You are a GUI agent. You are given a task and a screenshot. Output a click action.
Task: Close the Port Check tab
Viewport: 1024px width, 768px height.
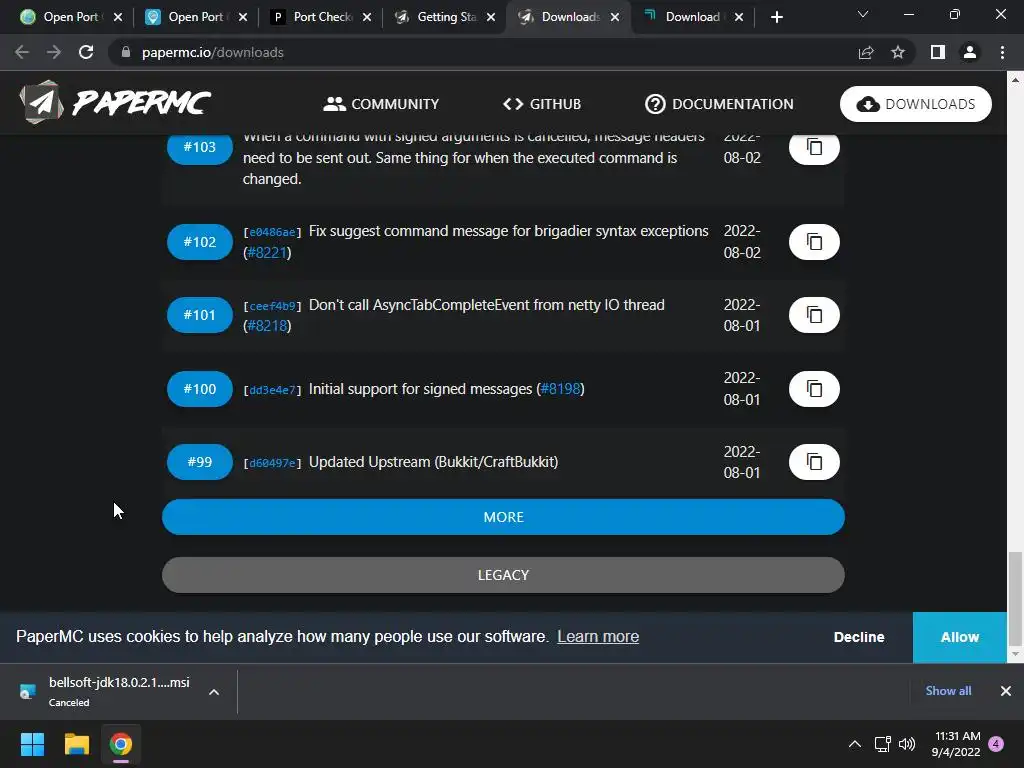[x=367, y=18]
